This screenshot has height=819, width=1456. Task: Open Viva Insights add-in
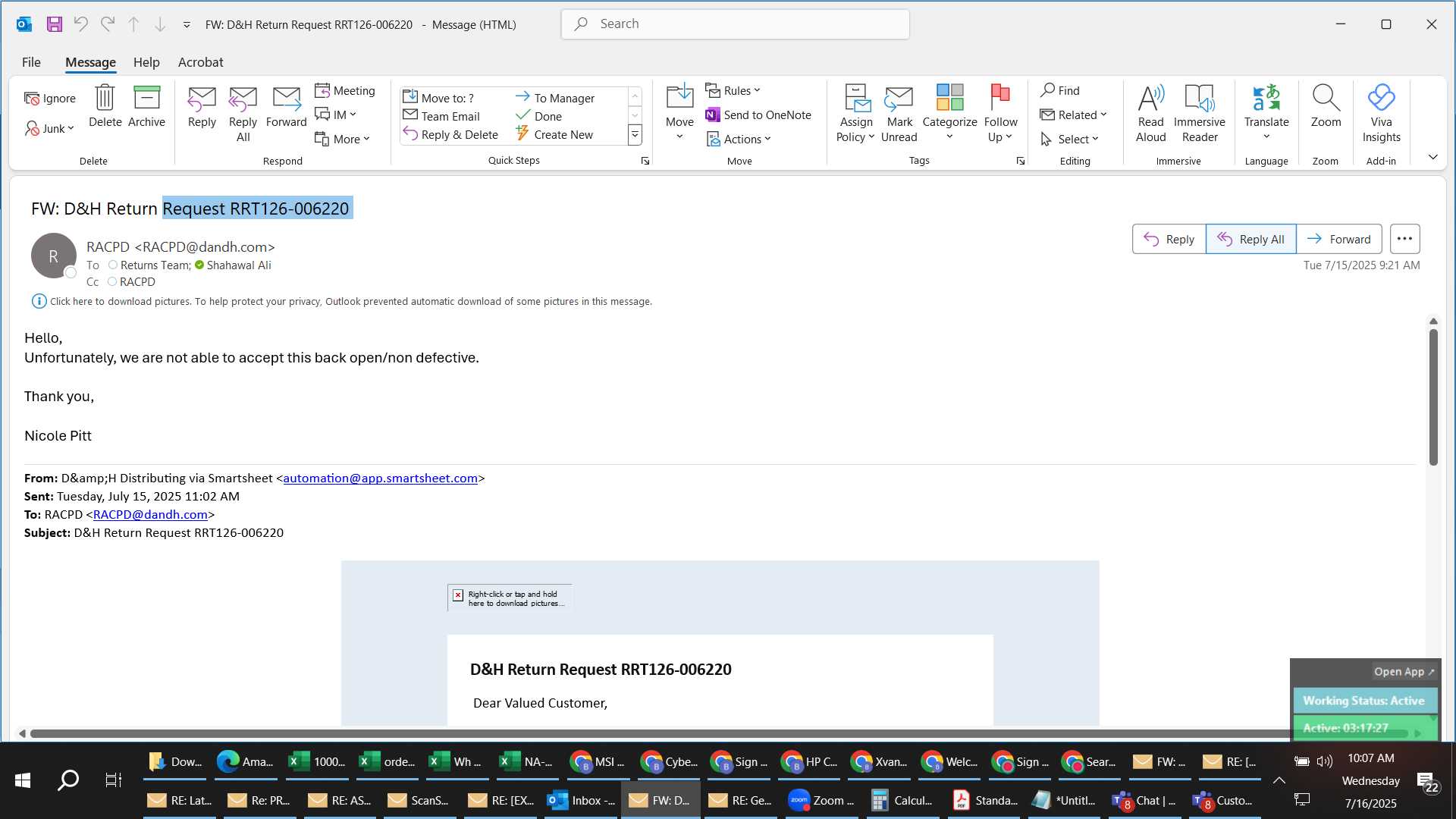1381,114
